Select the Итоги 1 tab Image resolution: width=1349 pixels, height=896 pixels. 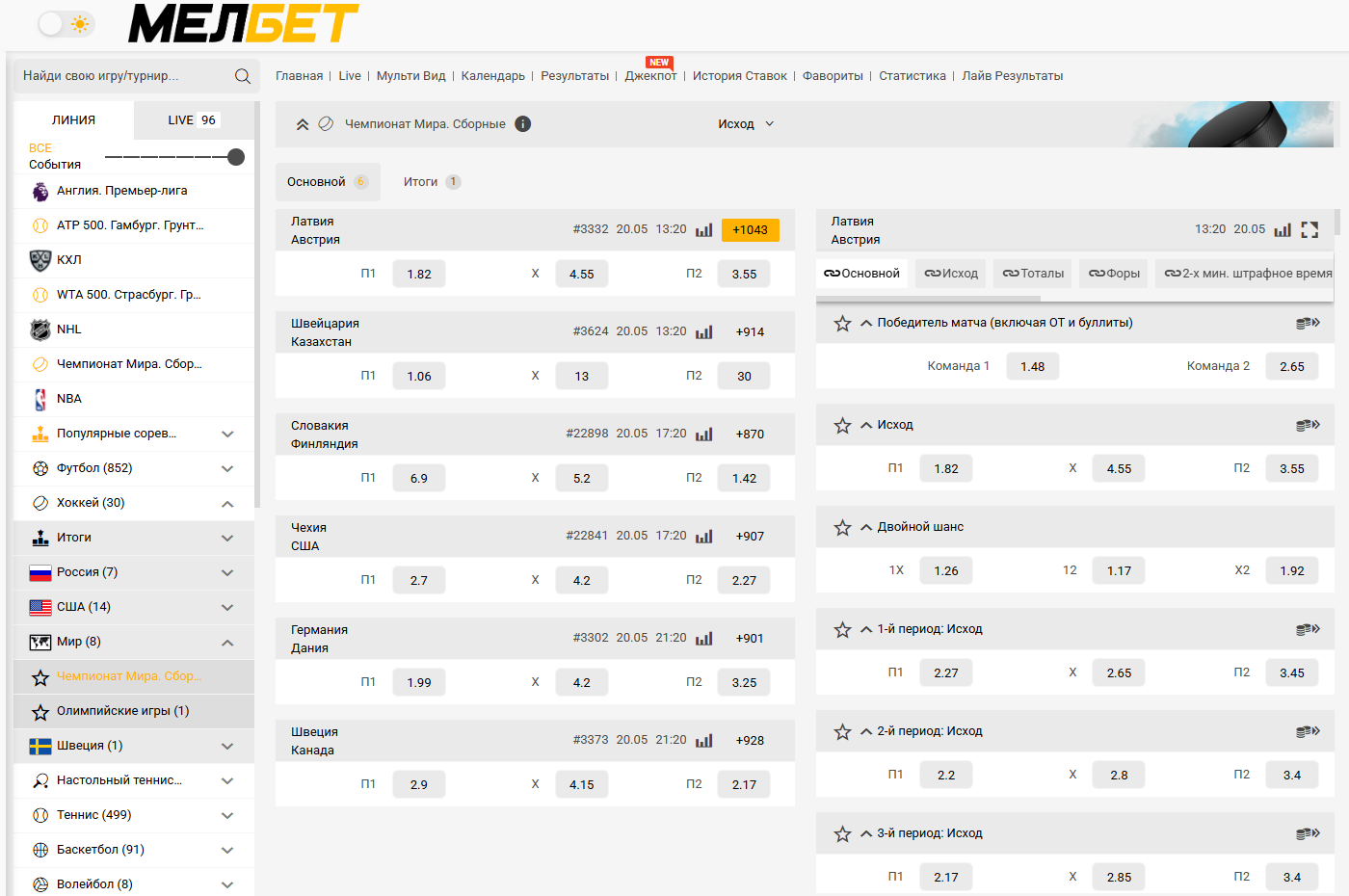click(x=432, y=181)
